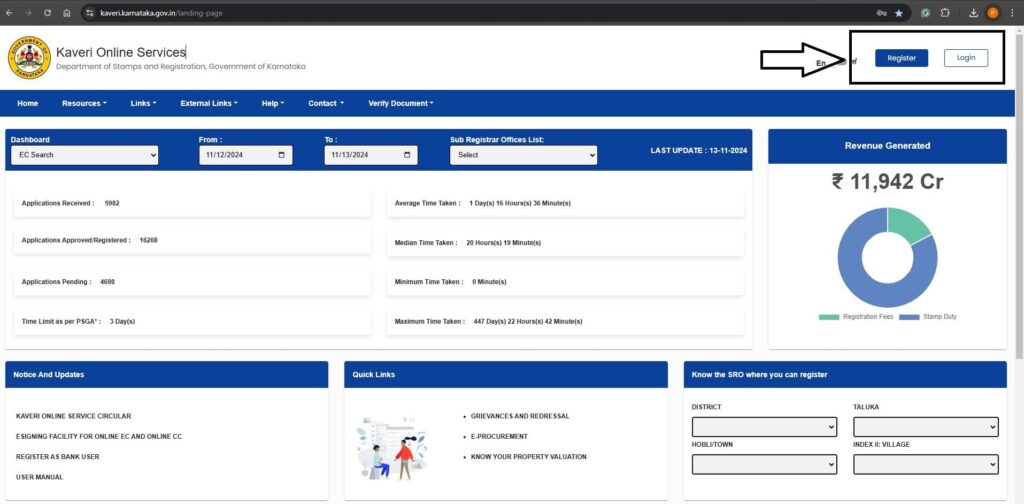Open the Grammarly extension icon

925,13
